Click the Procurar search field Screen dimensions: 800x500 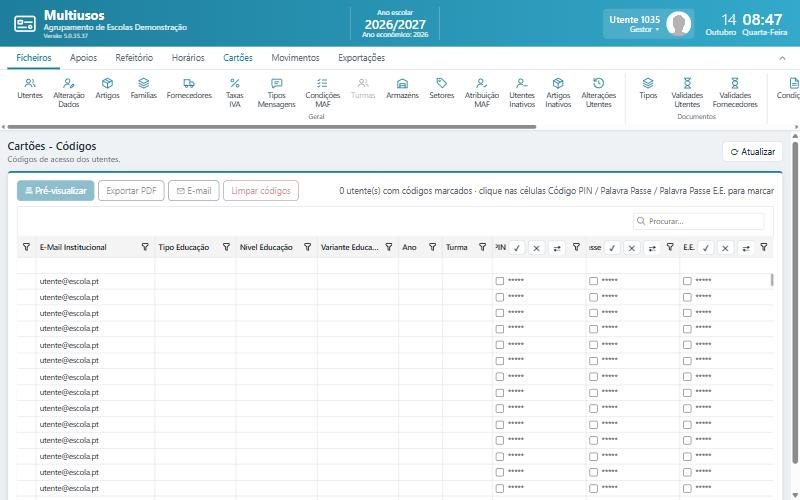(698, 221)
